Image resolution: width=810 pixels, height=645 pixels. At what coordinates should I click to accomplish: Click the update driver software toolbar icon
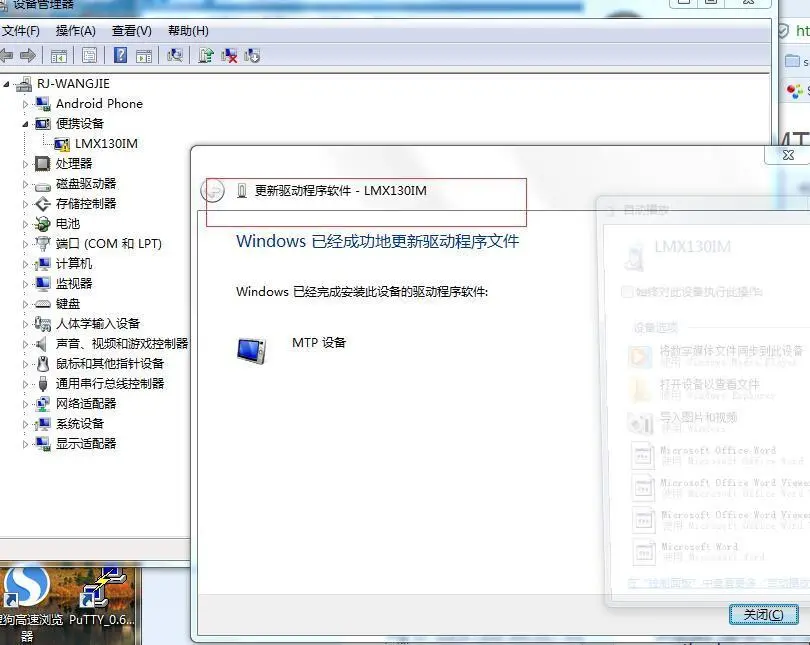(206, 55)
